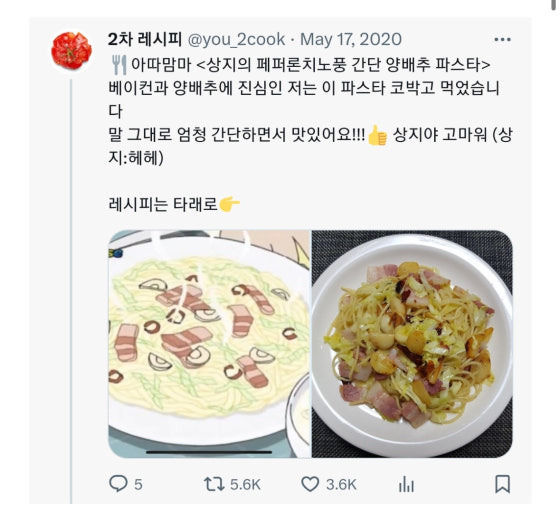The width and height of the screenshot is (560, 512).
Task: Click the 5.6K retweet count
Action: pos(245,485)
